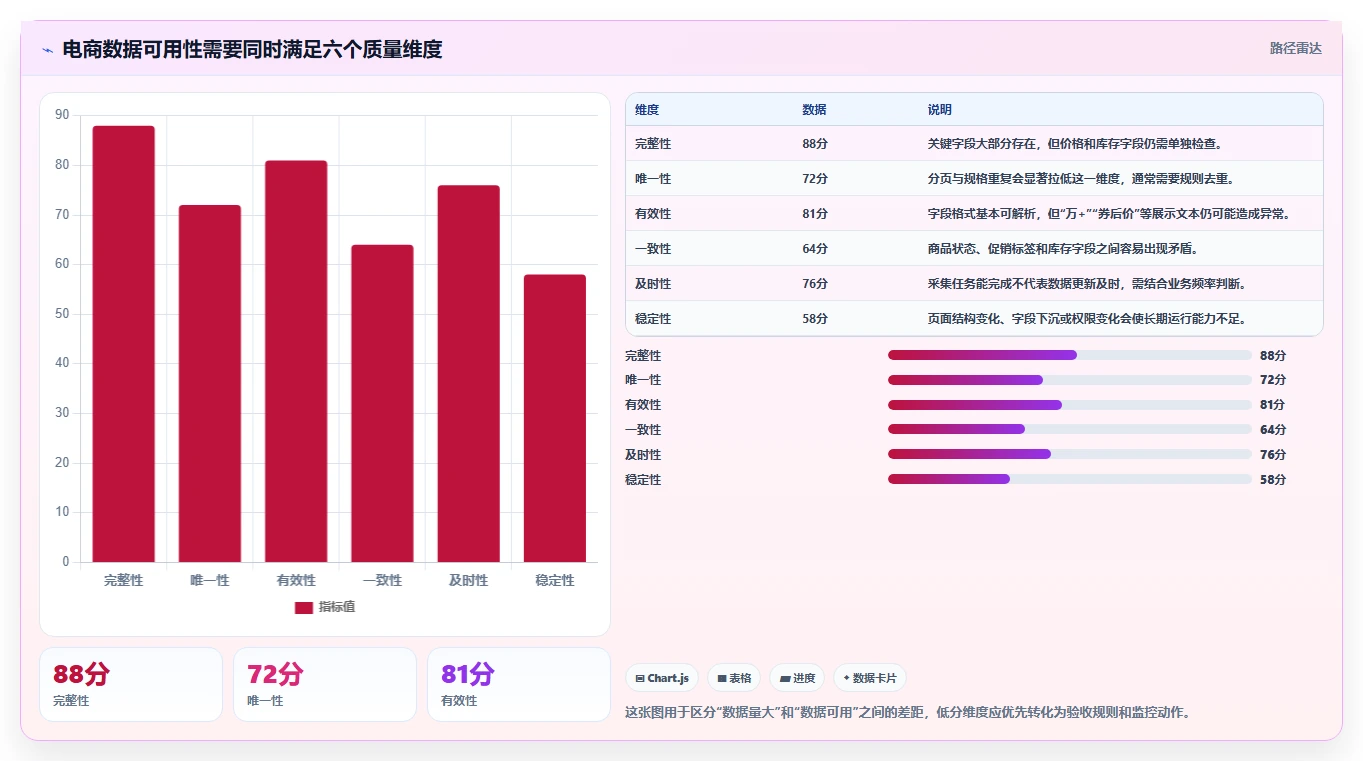
Task: Click the footer note starting 这张图用于区分
Action: coord(908,713)
